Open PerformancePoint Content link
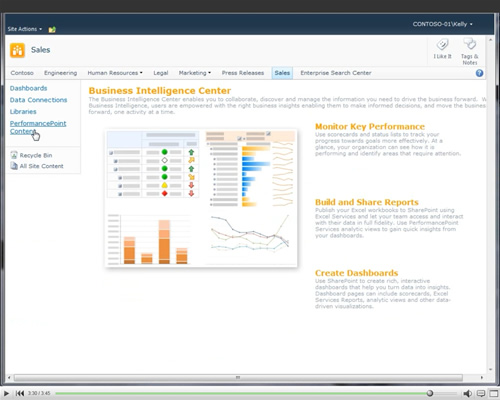Viewport: 500px width, 400px height. coord(38,127)
